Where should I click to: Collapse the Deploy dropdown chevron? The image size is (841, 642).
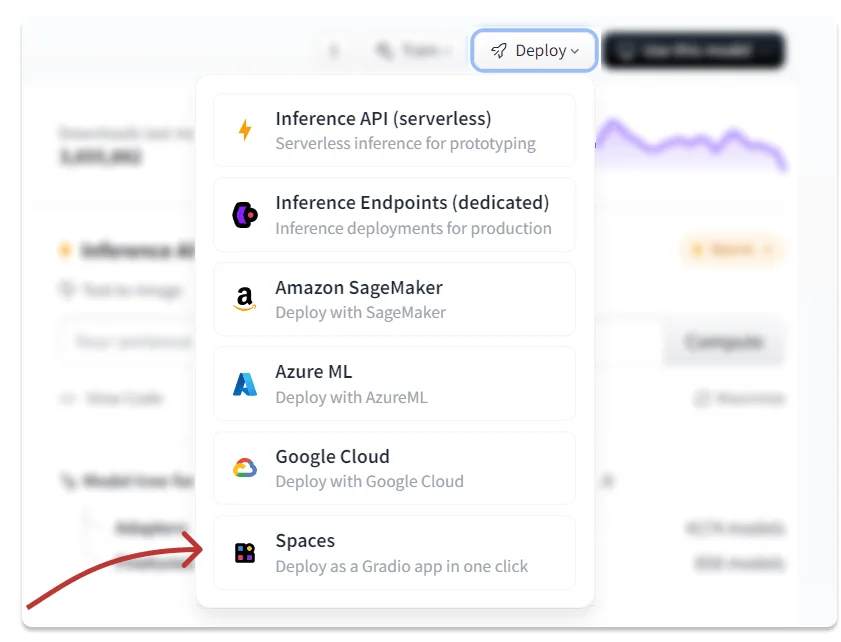click(575, 52)
